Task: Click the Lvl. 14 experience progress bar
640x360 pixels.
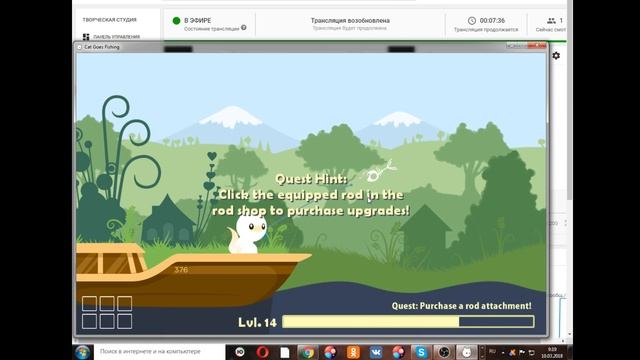Action: pos(408,322)
